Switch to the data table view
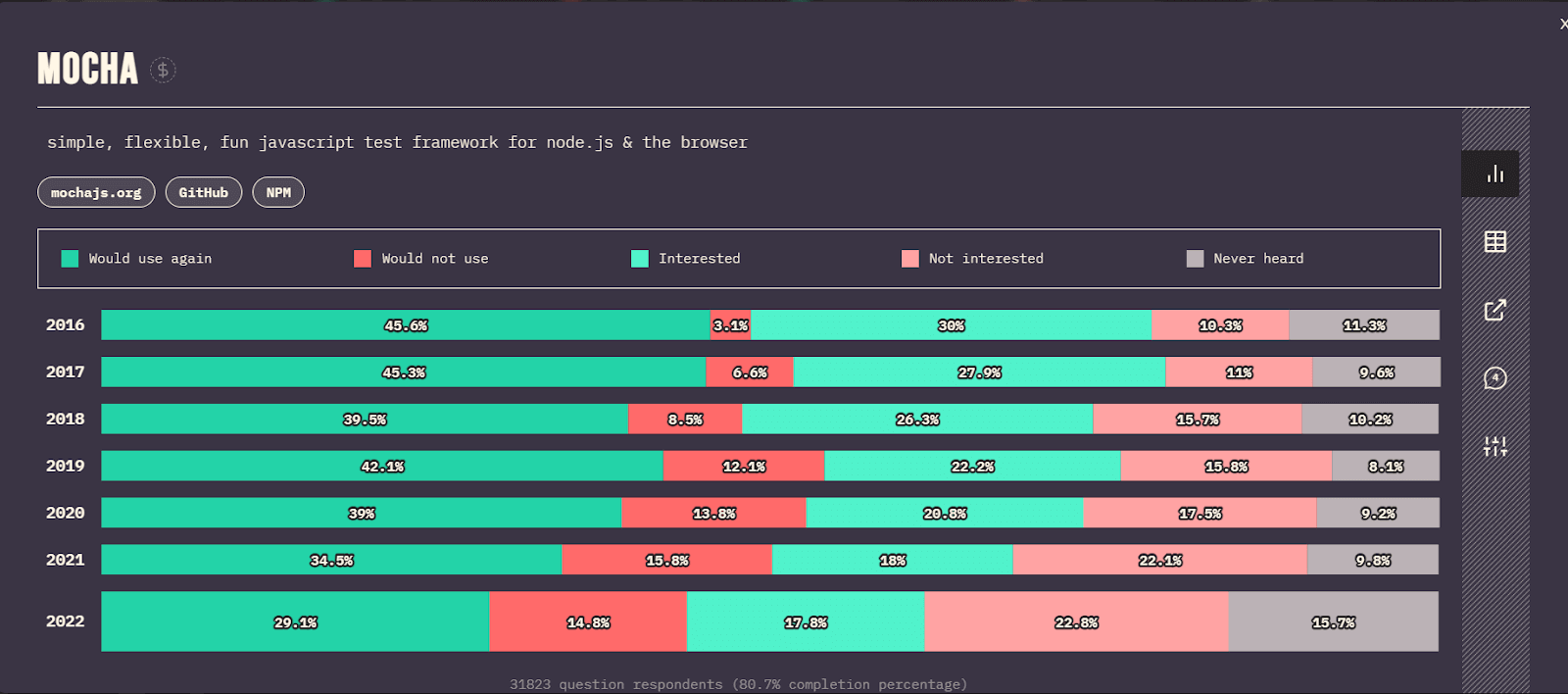The image size is (1568, 694). click(1494, 242)
